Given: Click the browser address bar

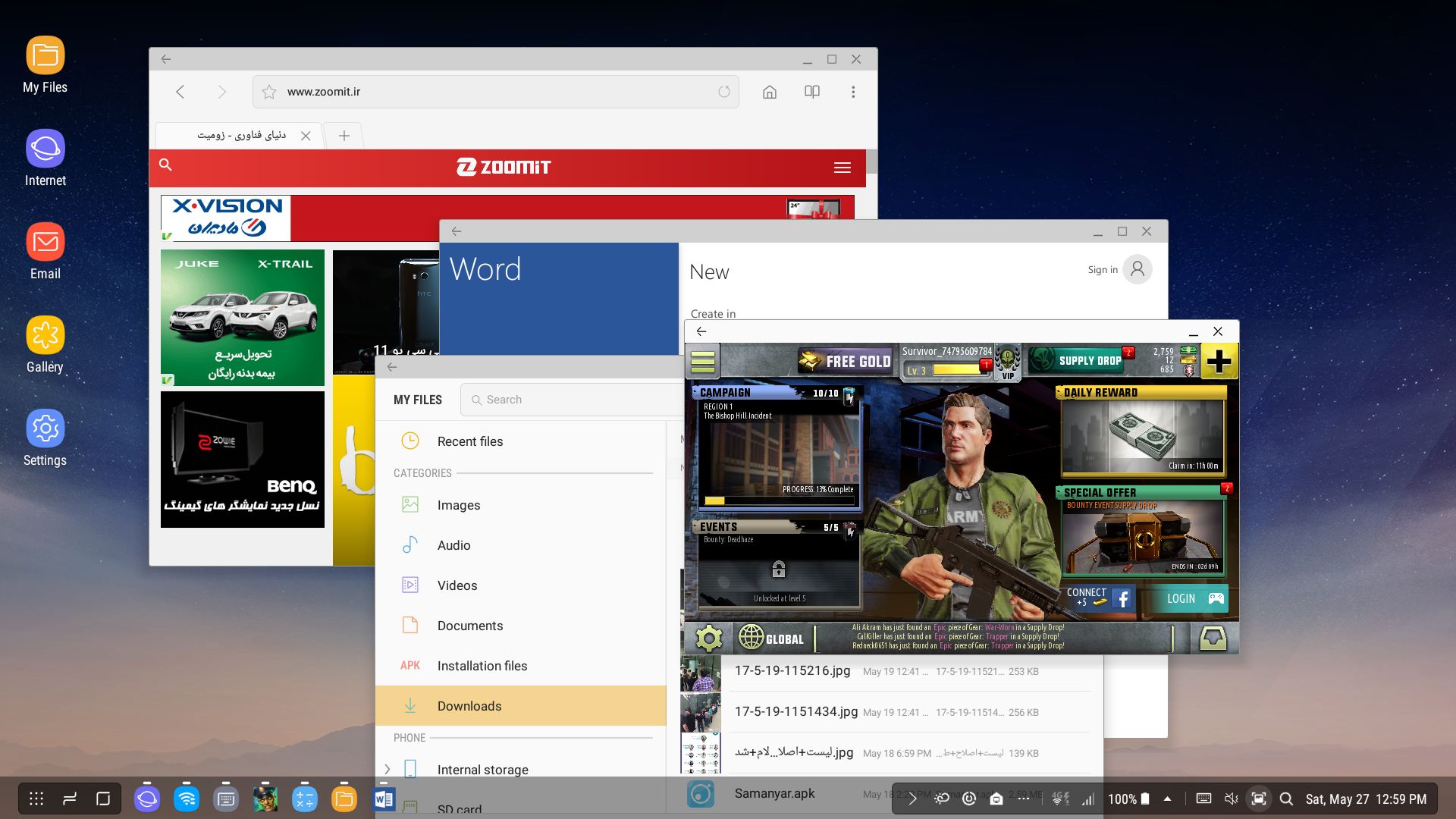Looking at the screenshot, I should click(496, 92).
